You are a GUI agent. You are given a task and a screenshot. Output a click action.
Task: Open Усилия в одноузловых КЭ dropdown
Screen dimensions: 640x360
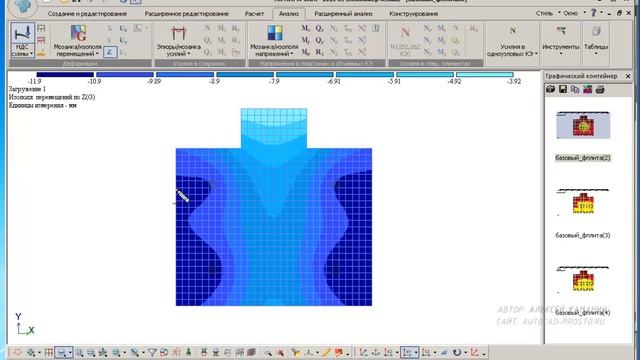[536, 54]
